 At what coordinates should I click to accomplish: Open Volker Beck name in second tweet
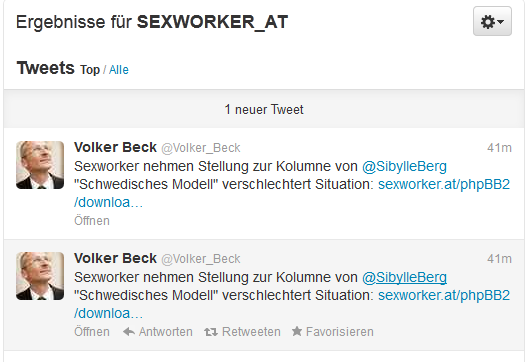tap(115, 258)
